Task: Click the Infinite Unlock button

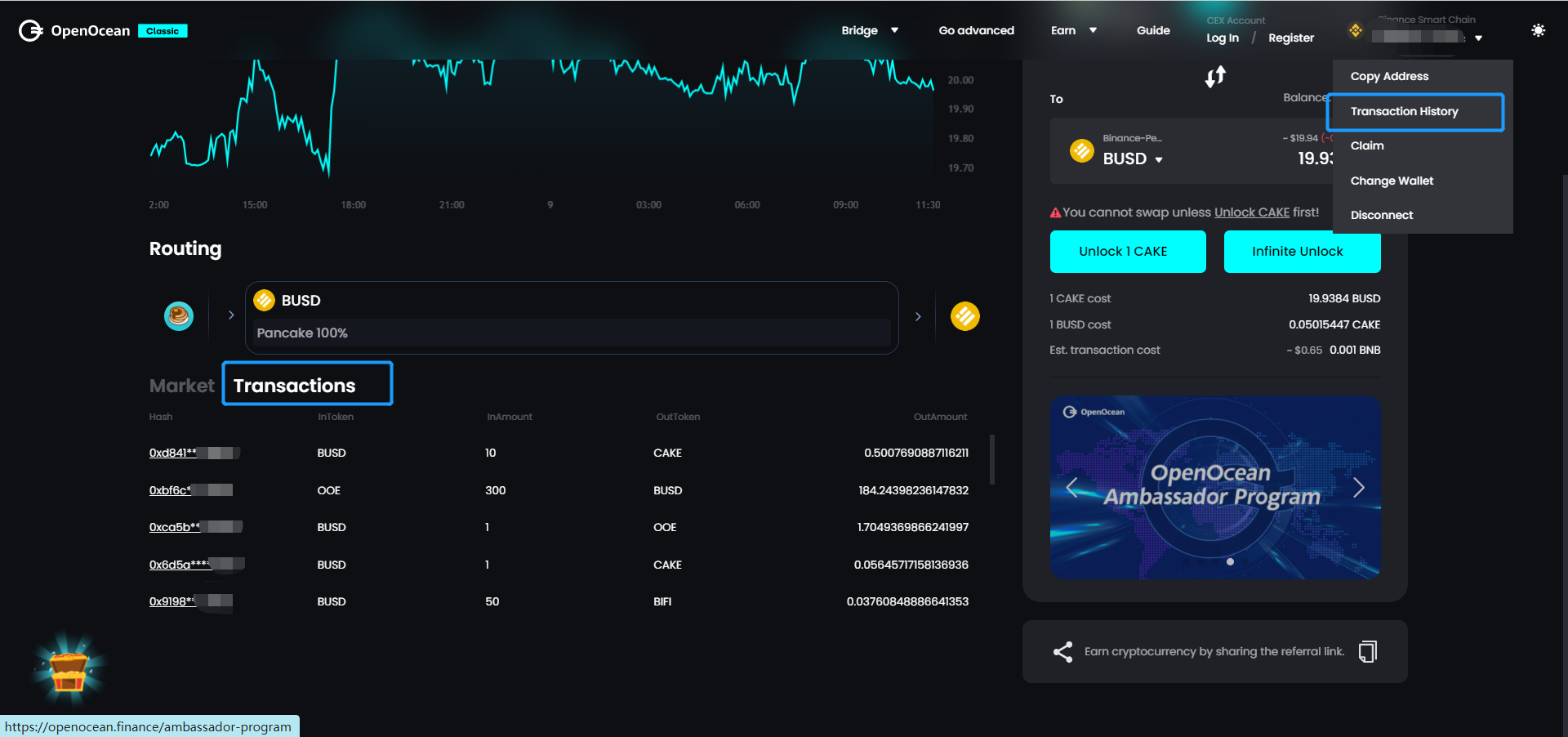Action: click(1303, 252)
